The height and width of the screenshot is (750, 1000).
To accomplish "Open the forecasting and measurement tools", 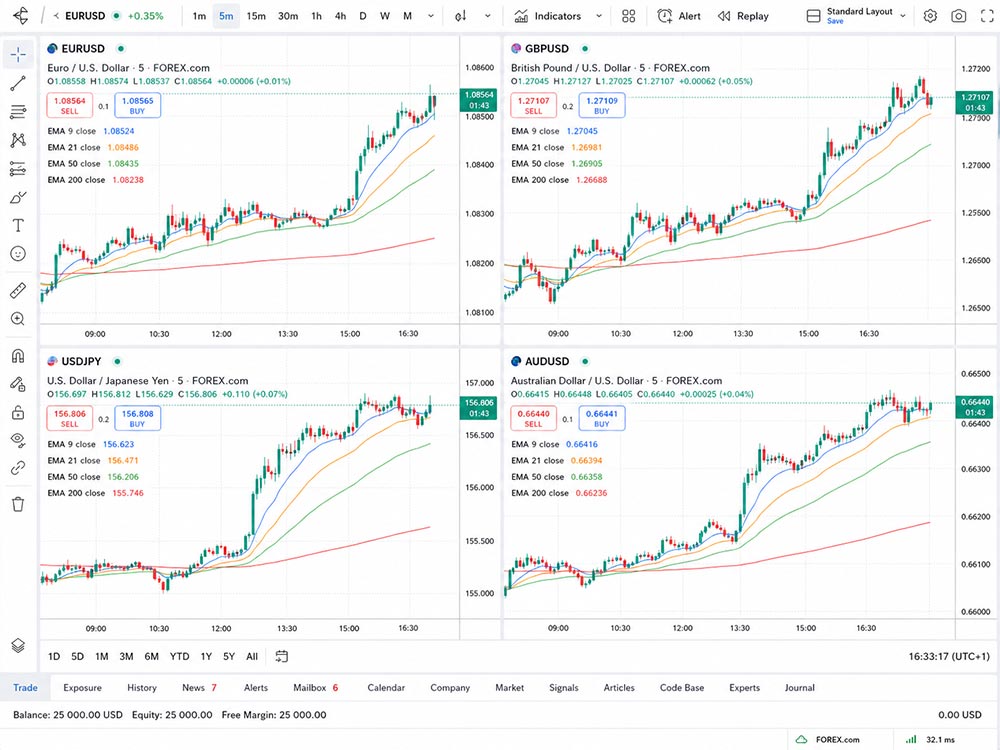I will point(18,168).
